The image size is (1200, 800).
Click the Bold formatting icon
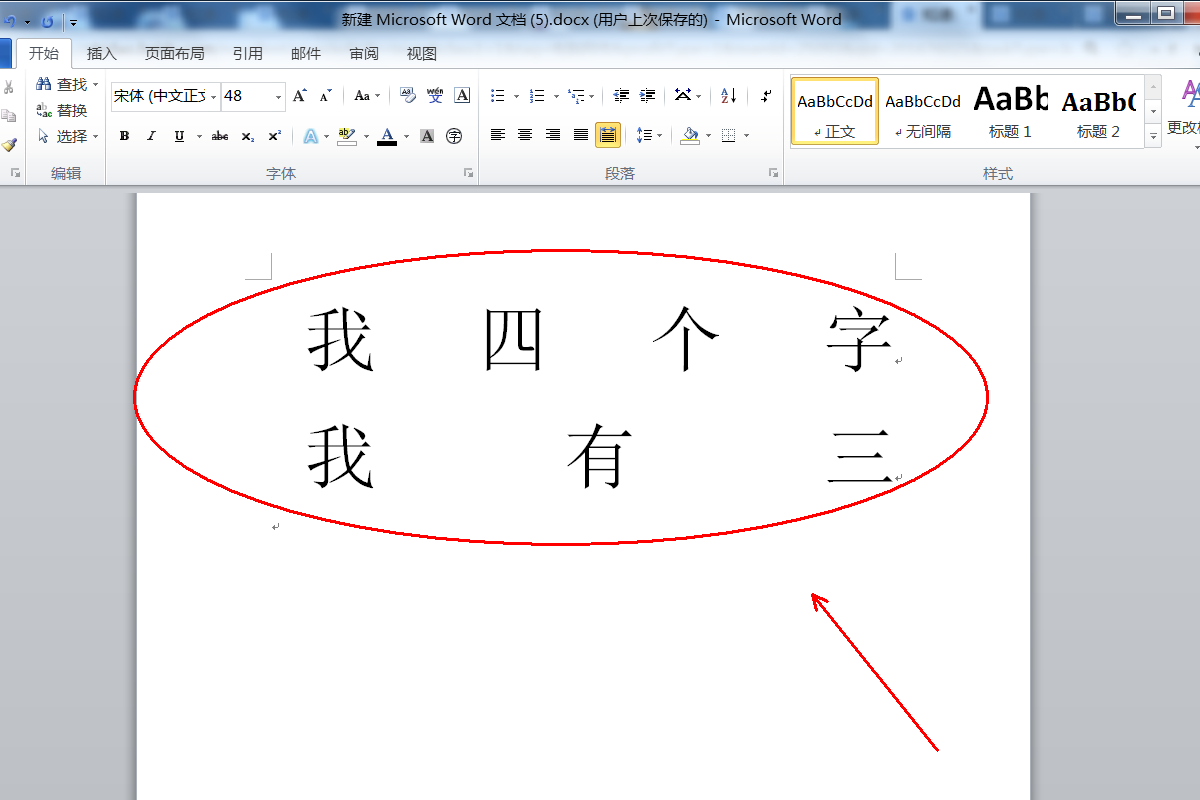point(124,136)
